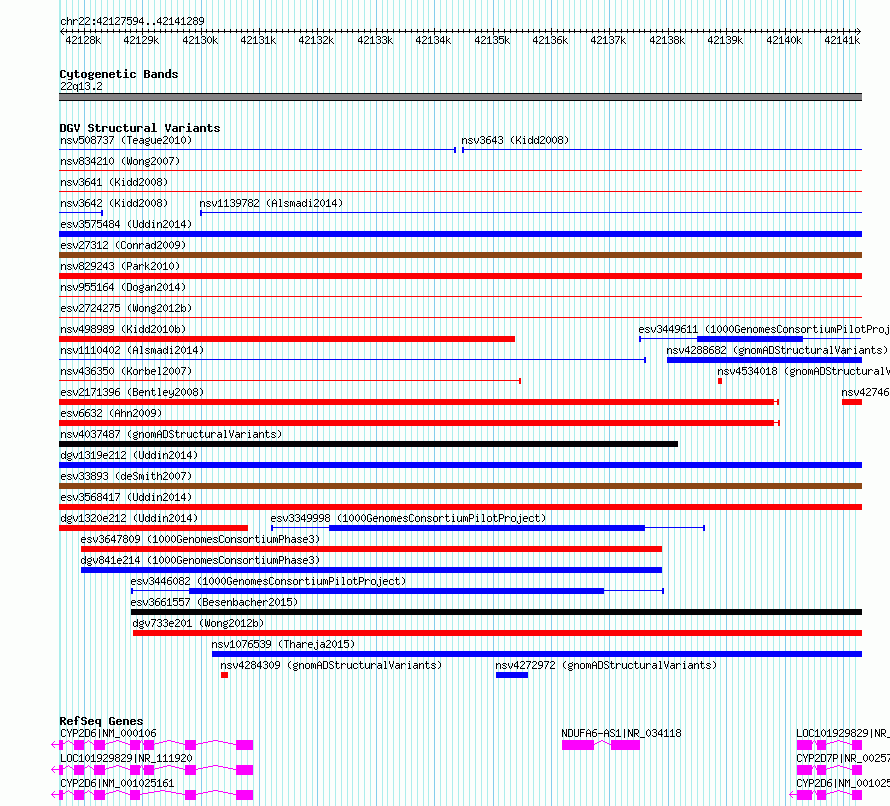The width and height of the screenshot is (890, 806).
Task: Click the 42134k ruler position
Action: [x=433, y=40]
